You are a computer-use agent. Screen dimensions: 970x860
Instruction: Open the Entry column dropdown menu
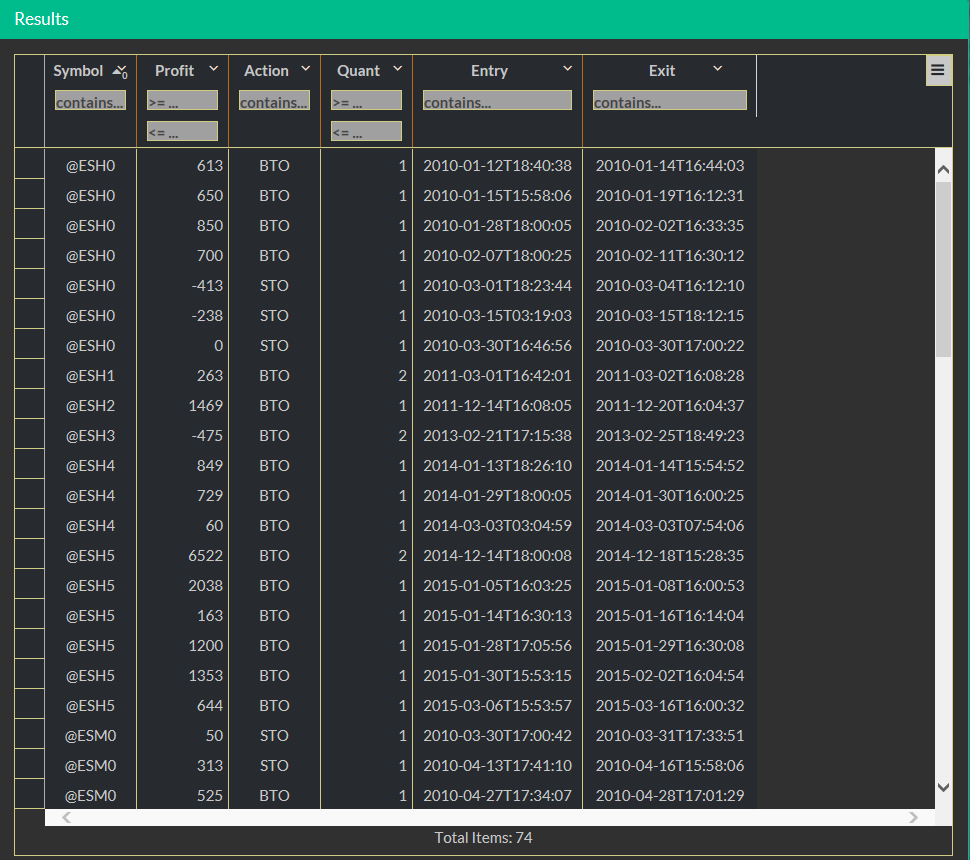coord(567,69)
